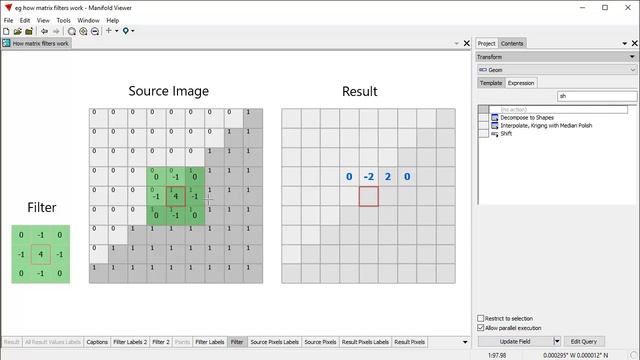This screenshot has height=360, width=640.
Task: Click the forward arrow toolbar icon
Action: click(56, 31)
